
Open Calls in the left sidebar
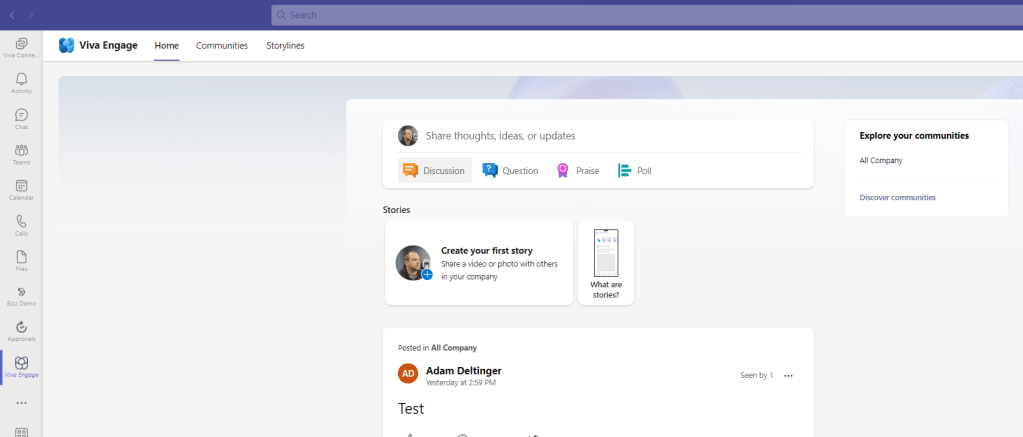(x=21, y=224)
